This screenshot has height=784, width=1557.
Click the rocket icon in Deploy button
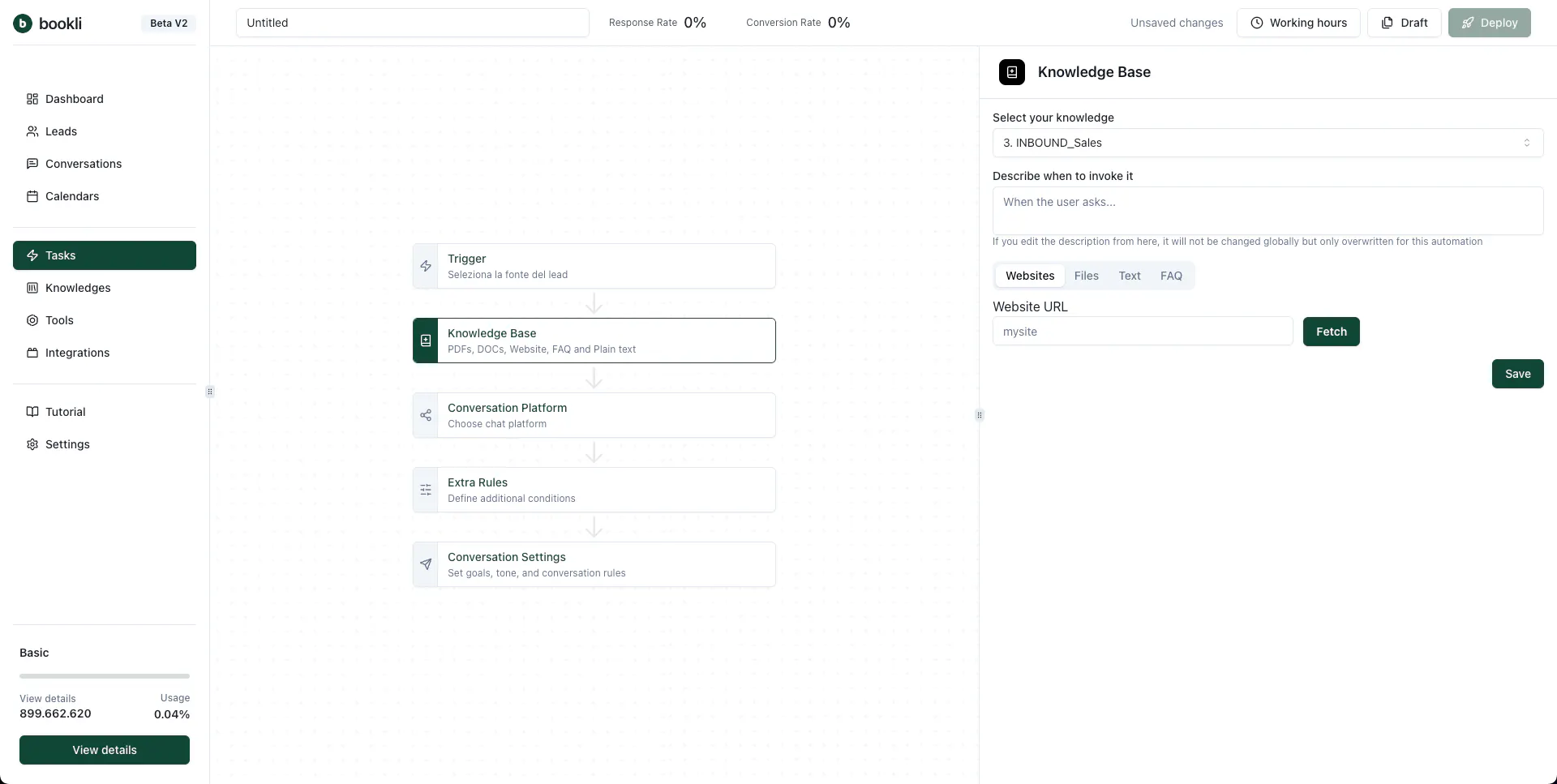(1468, 23)
